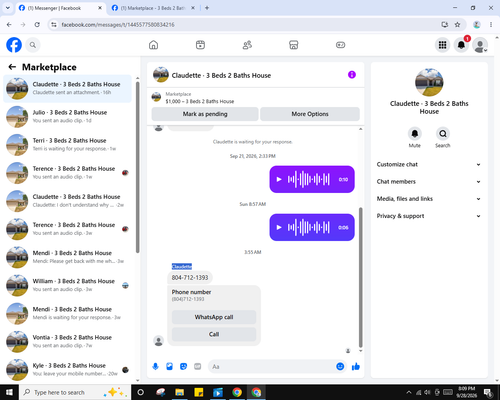Open Terri's 3 Beds 2 Baths House chat
This screenshot has height=400, width=500.
tap(67, 145)
